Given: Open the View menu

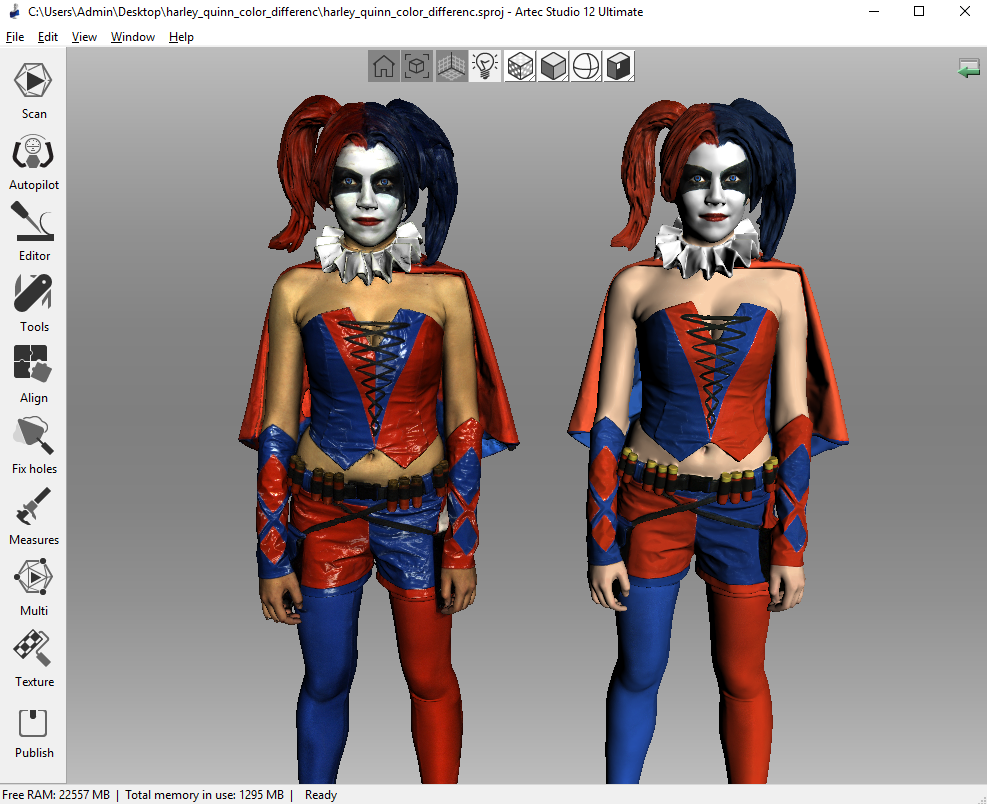Looking at the screenshot, I should (x=84, y=37).
